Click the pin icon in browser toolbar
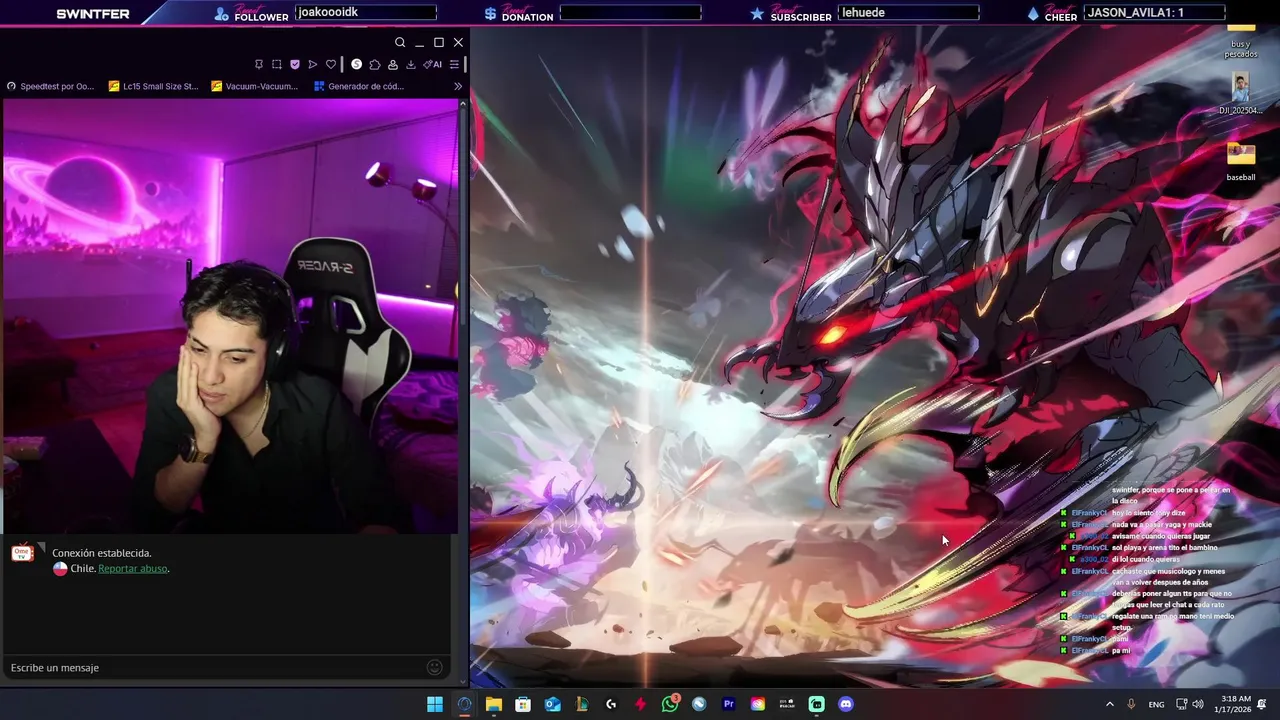1280x720 pixels. [x=259, y=64]
